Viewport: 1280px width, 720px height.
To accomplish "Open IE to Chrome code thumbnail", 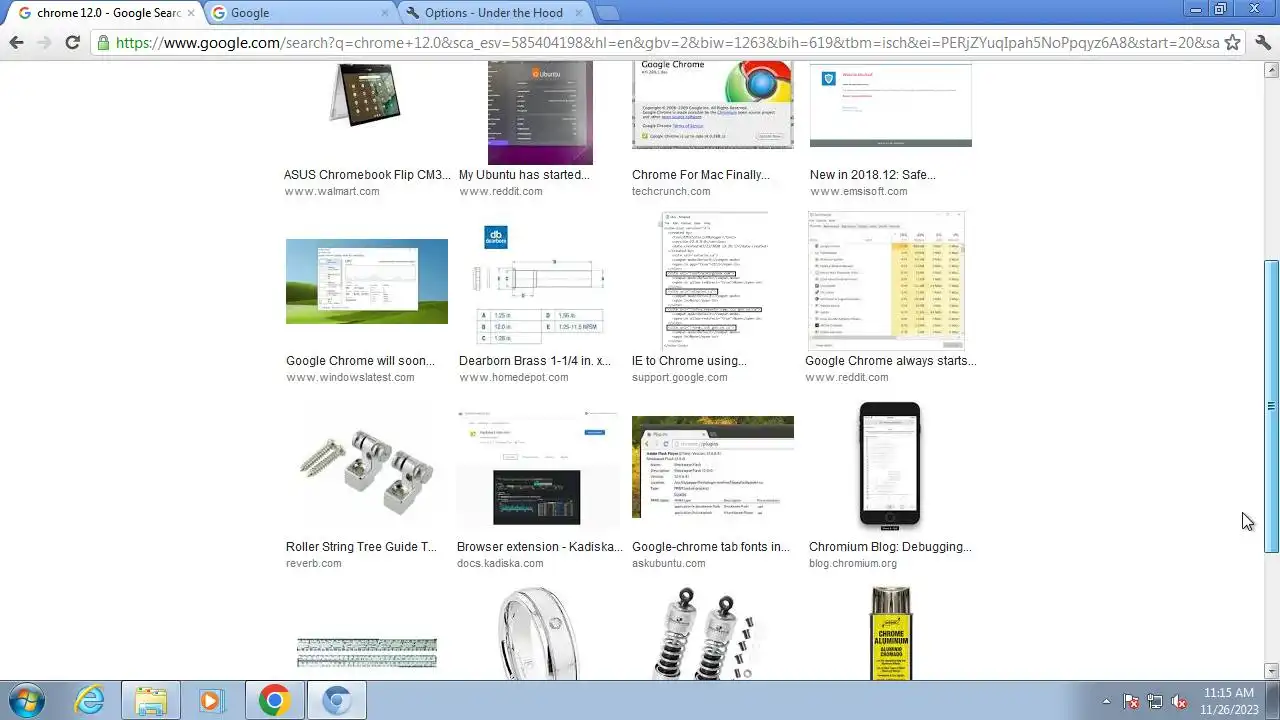I will tap(714, 281).
